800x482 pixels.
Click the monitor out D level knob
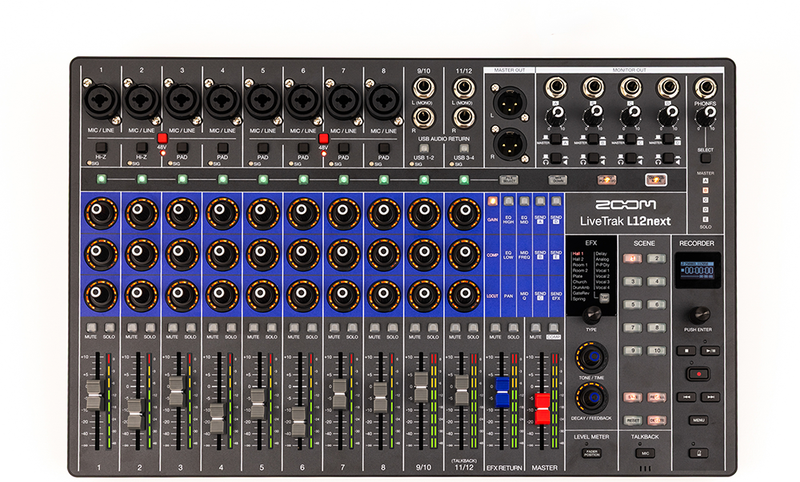(668, 116)
